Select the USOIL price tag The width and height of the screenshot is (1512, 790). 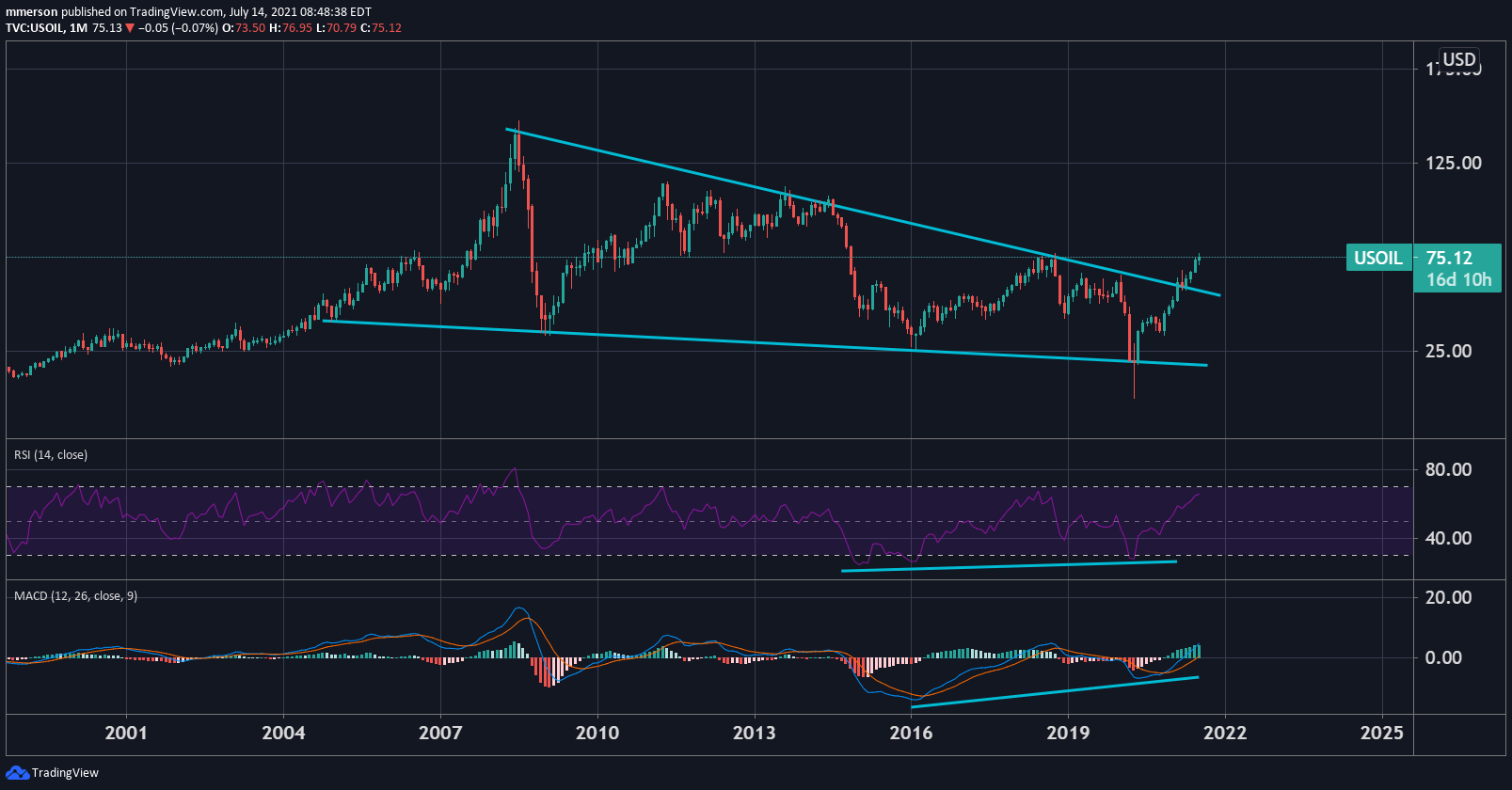click(1377, 258)
